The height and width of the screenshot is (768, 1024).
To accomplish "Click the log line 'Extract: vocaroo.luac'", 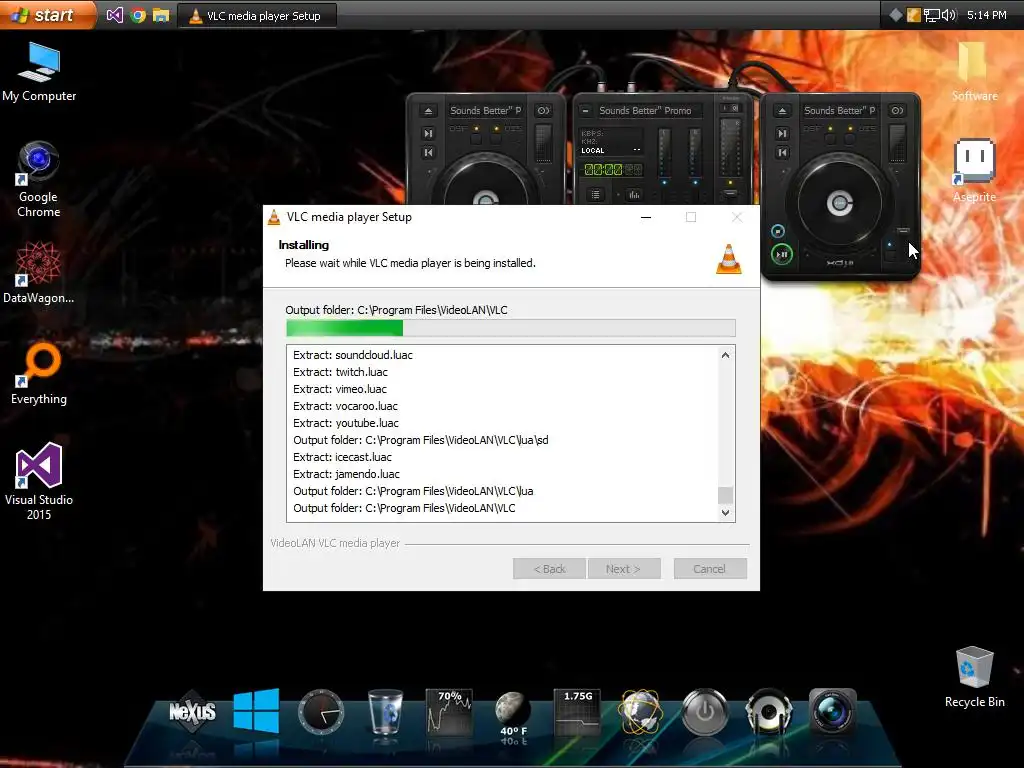I will pyautogui.click(x=345, y=406).
